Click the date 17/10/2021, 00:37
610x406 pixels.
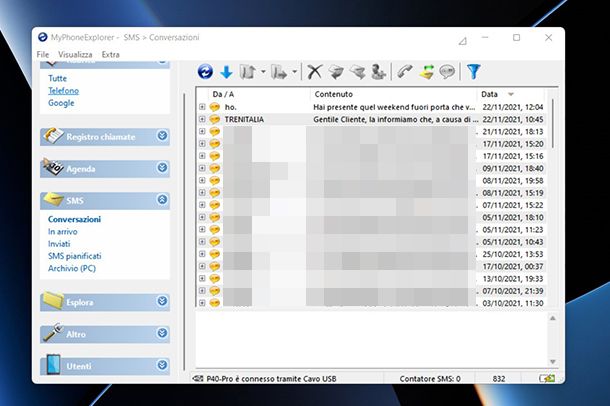513,266
